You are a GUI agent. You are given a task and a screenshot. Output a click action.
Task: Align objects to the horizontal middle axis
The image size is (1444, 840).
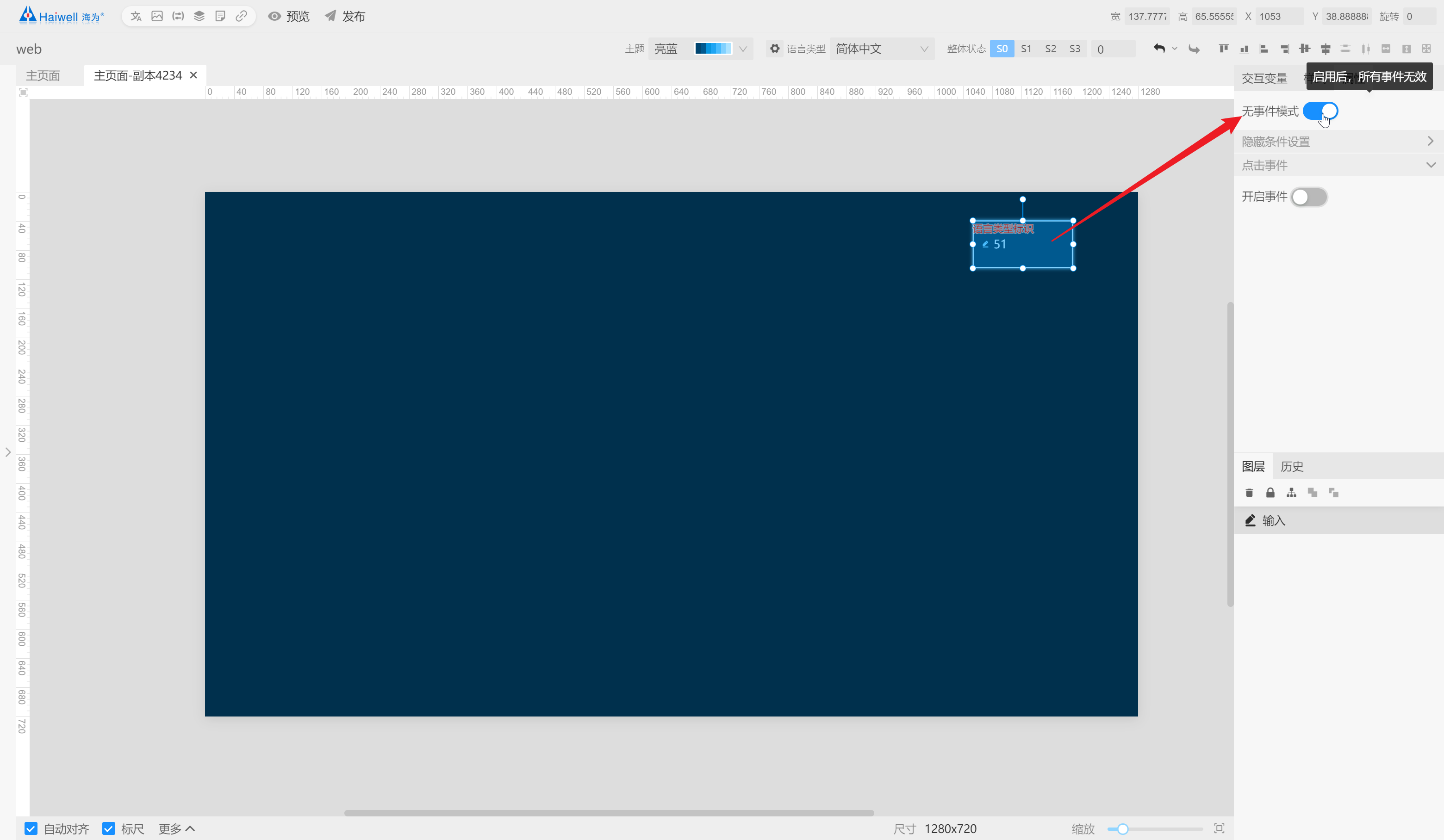point(1305,49)
